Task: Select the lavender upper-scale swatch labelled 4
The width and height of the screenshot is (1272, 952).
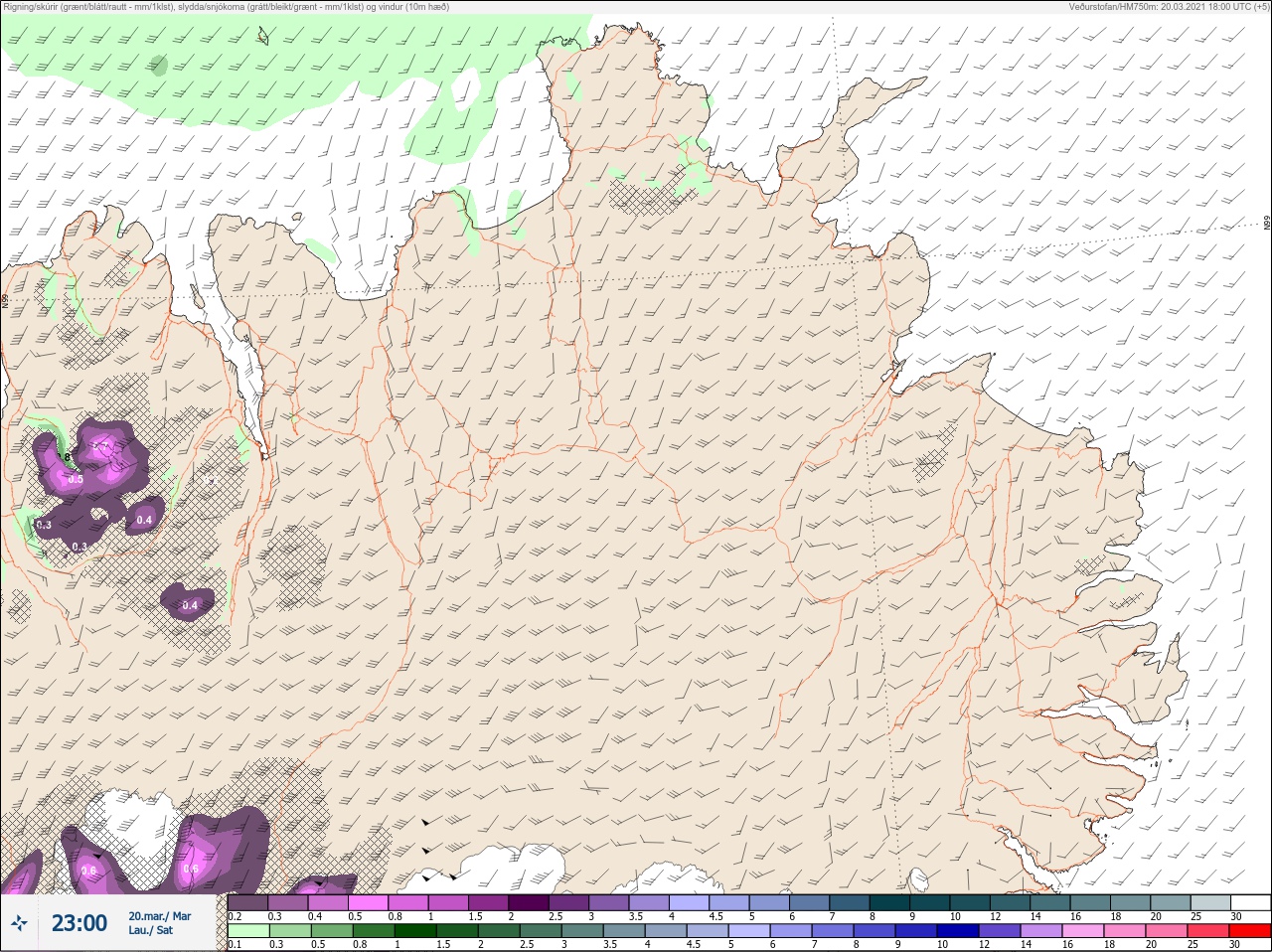Action: (x=690, y=902)
